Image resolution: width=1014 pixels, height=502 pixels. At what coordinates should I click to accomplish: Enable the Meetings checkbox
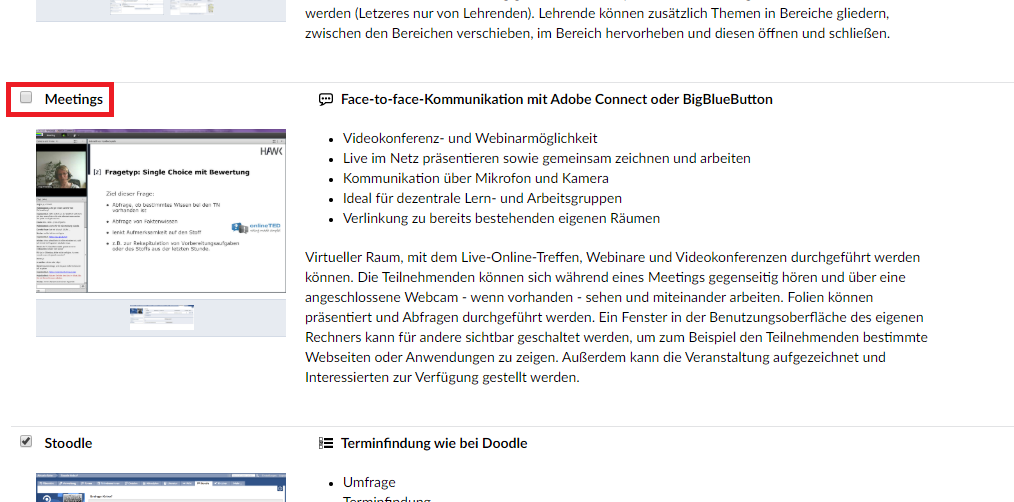point(26,98)
